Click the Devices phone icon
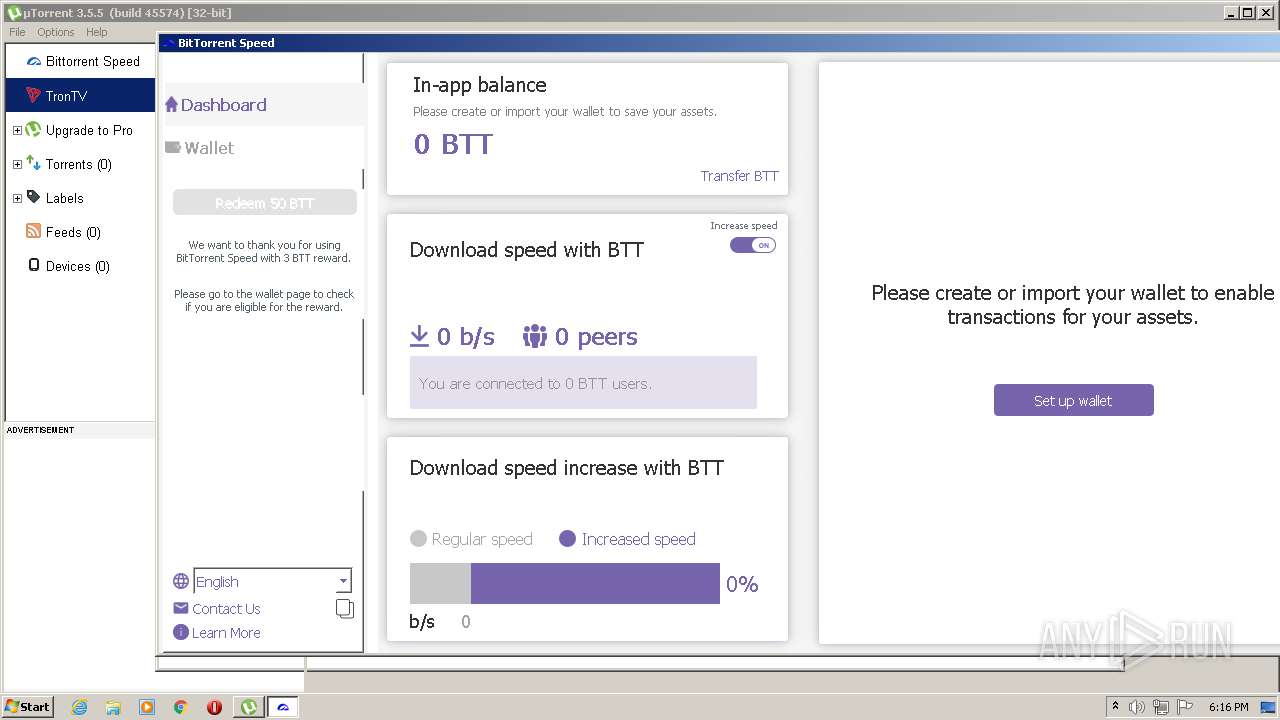 (34, 266)
